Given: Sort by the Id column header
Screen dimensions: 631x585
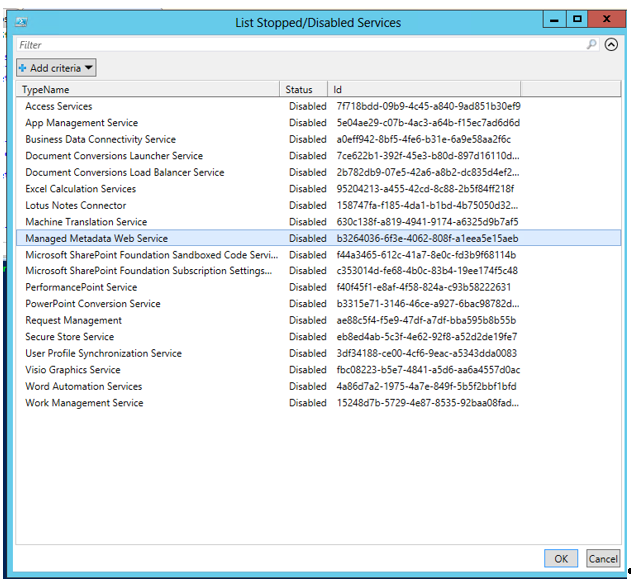Looking at the screenshot, I should point(424,89).
